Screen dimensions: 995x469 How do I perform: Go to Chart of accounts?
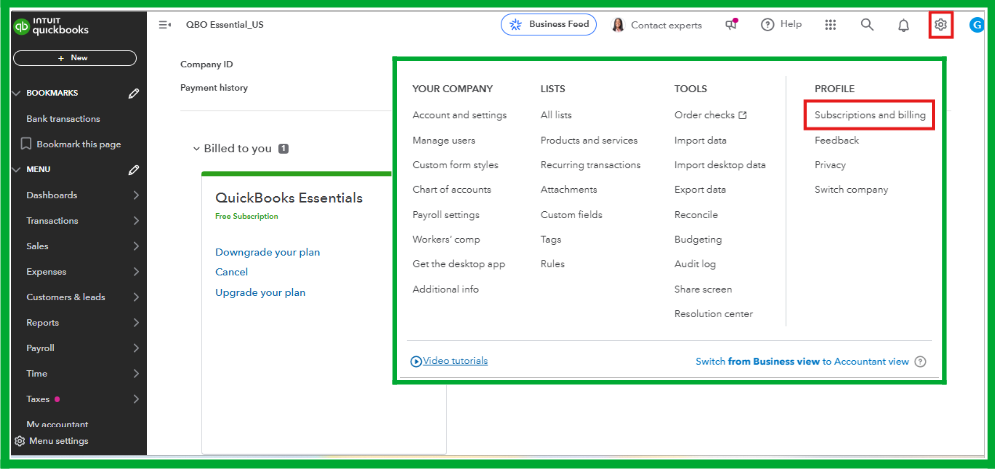click(x=452, y=190)
